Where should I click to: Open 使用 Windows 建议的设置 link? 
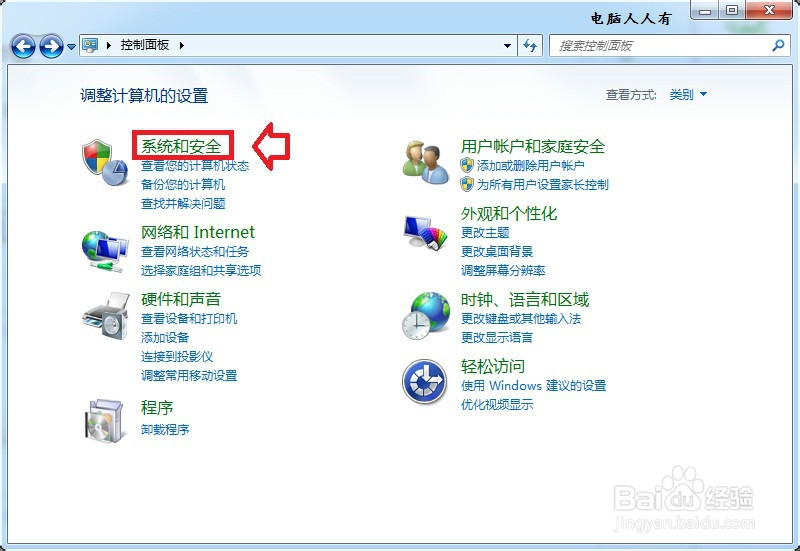(x=533, y=385)
